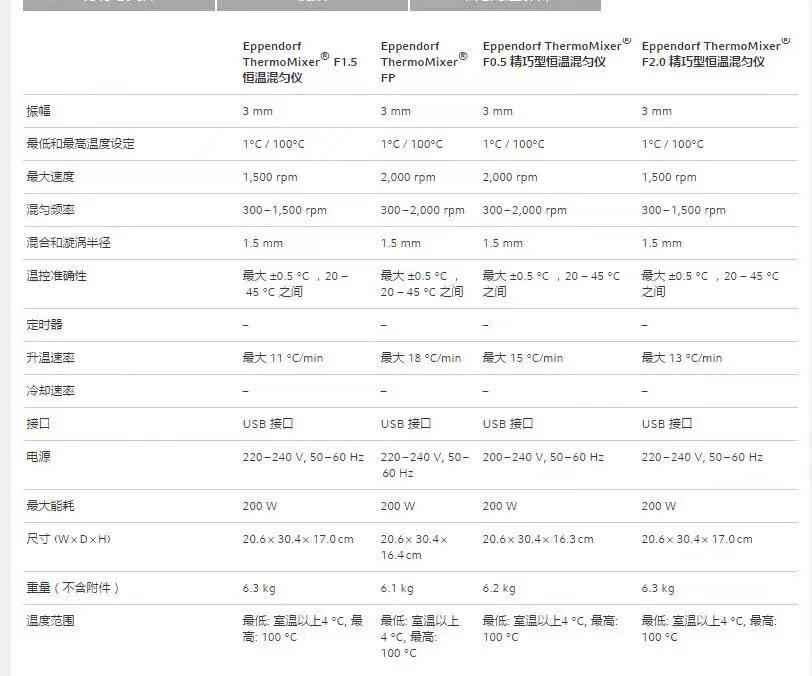The height and width of the screenshot is (676, 812).
Task: Select the ThermoMixer F1.5 恒温混匀仪 column header
Action: point(300,62)
